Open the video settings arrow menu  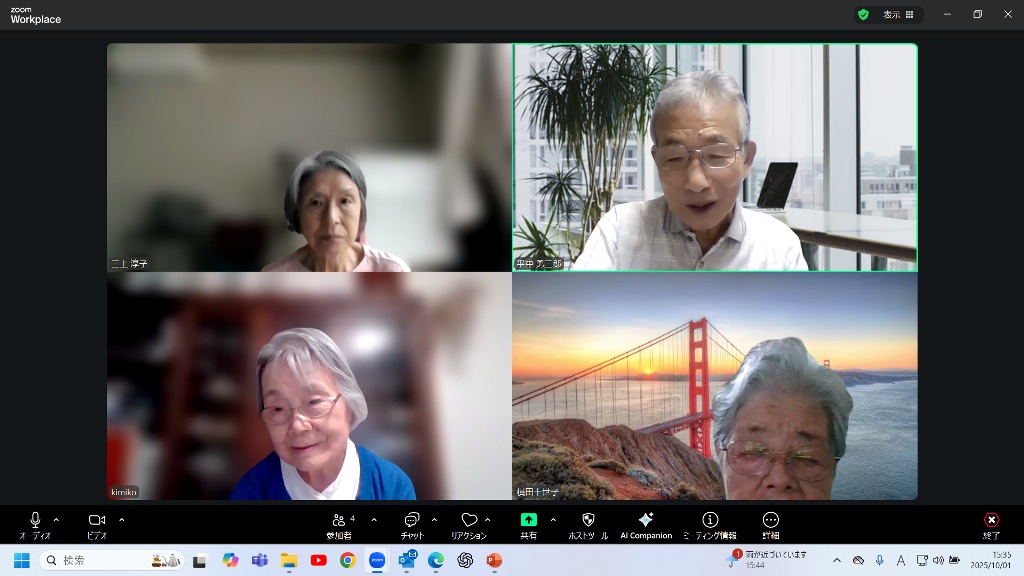(x=122, y=520)
